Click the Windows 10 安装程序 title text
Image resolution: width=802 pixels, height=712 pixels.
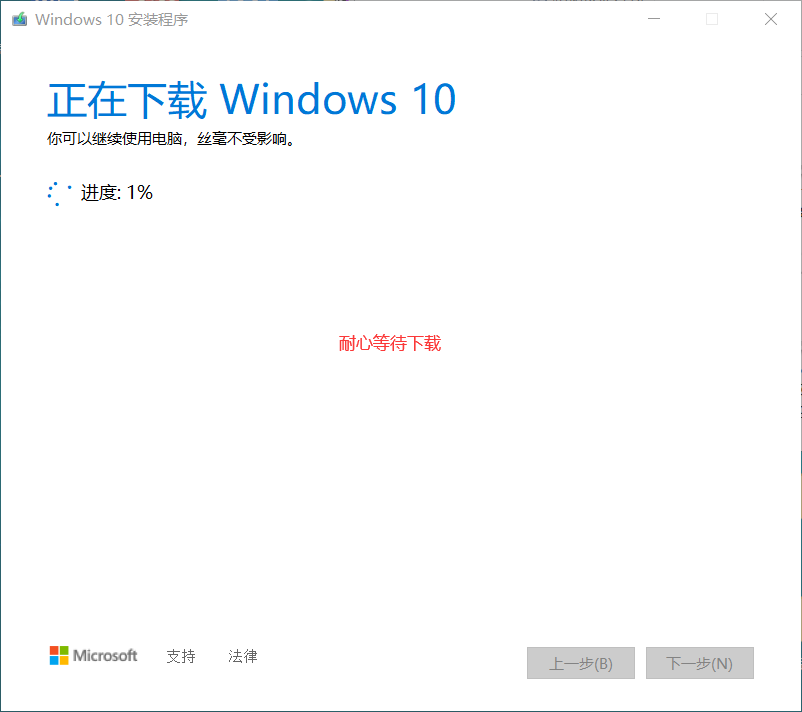tap(112, 19)
